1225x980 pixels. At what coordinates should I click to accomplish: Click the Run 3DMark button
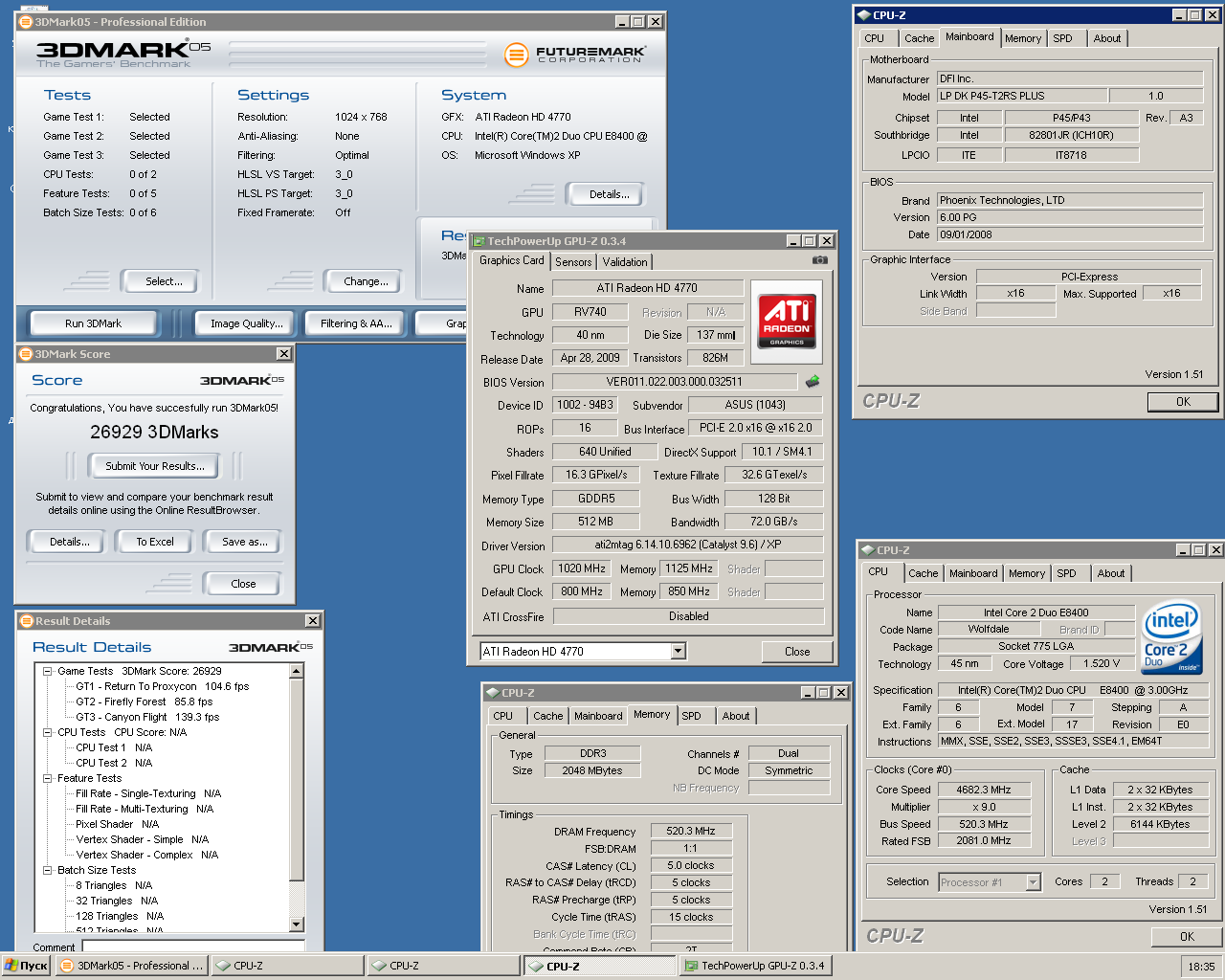[94, 323]
